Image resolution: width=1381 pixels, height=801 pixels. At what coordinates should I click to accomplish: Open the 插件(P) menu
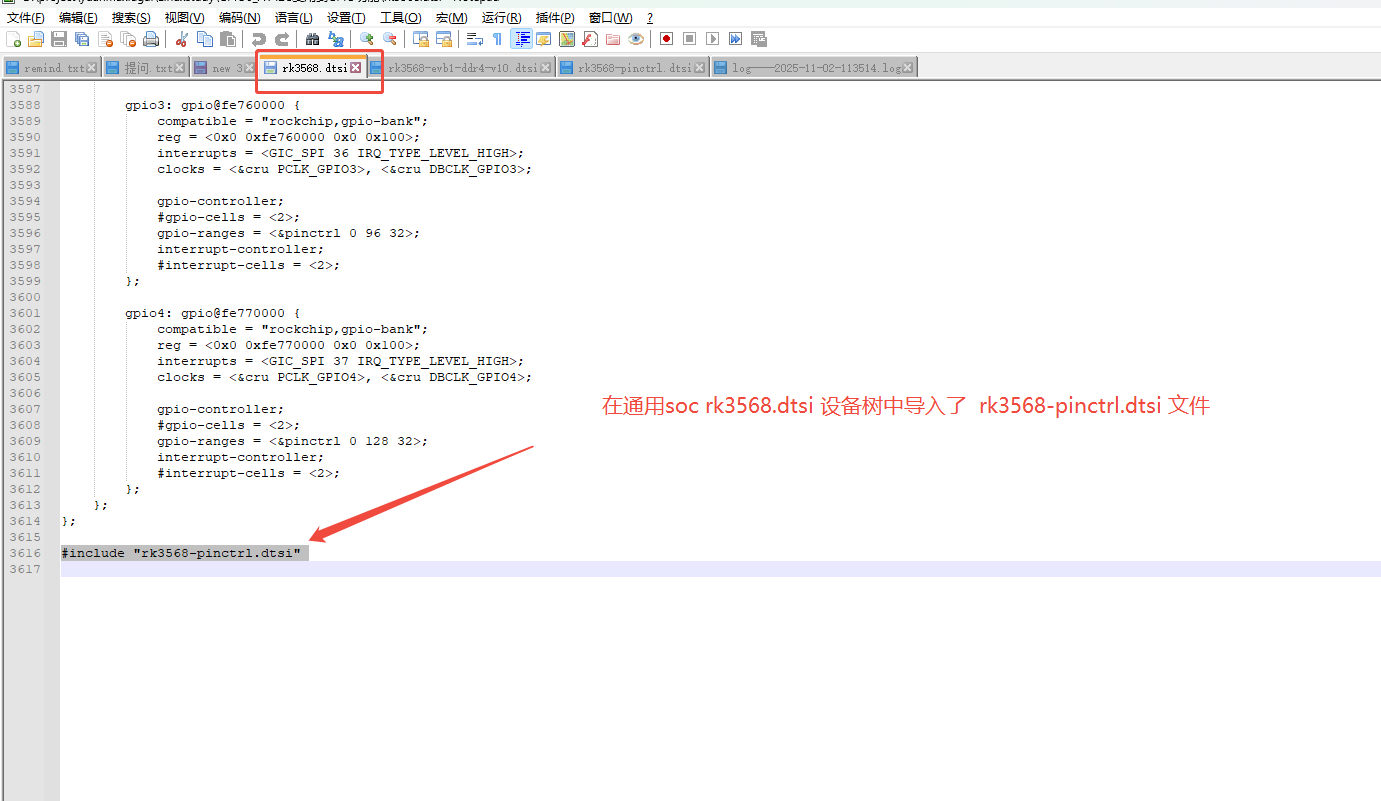tap(555, 18)
